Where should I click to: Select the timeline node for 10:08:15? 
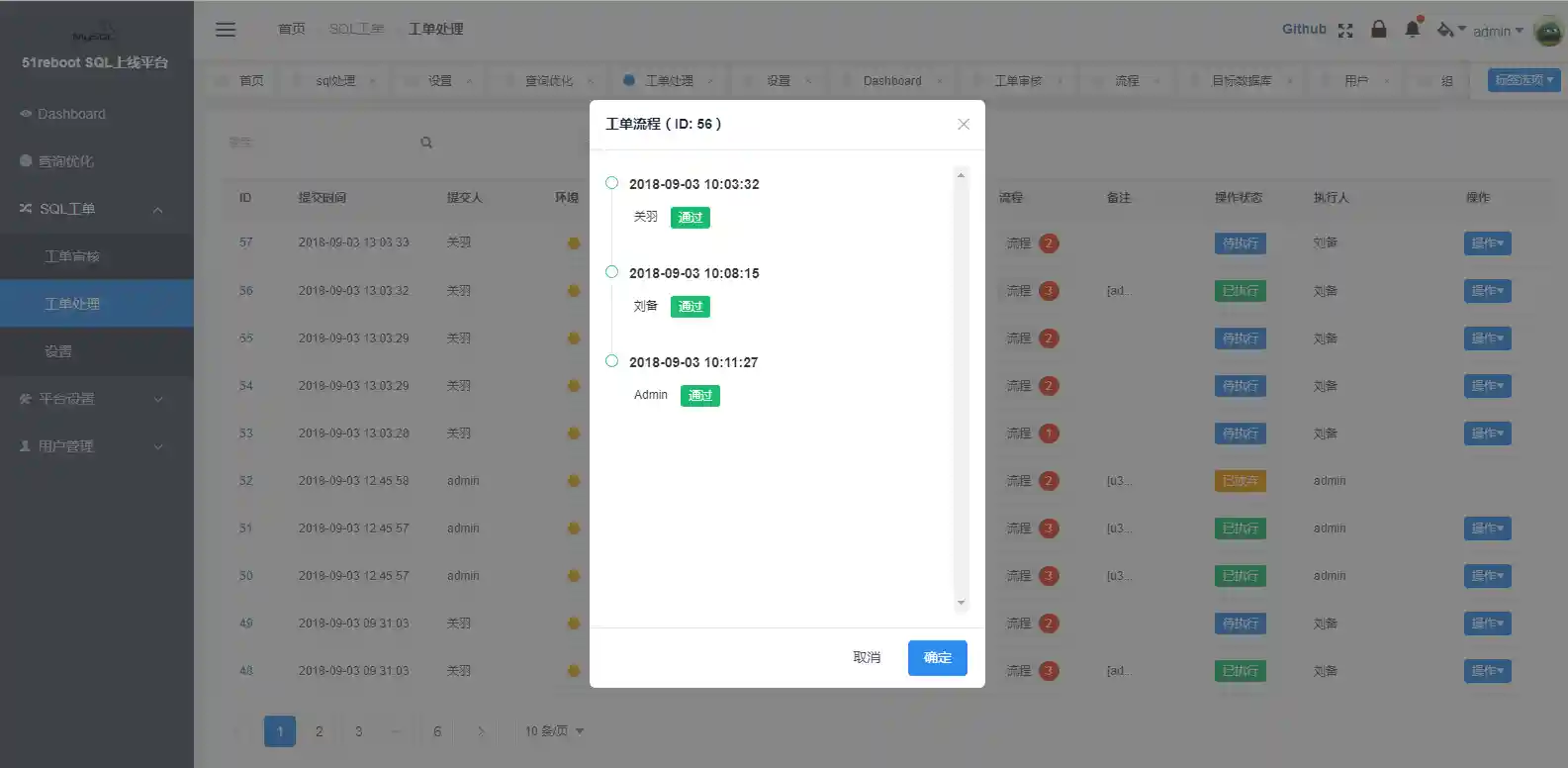pyautogui.click(x=611, y=272)
